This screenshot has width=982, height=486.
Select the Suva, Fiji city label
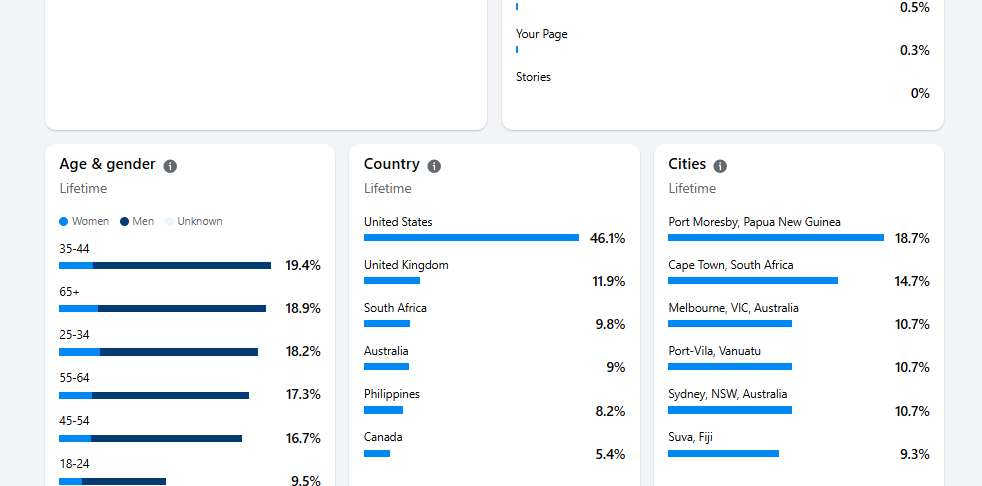(x=690, y=437)
